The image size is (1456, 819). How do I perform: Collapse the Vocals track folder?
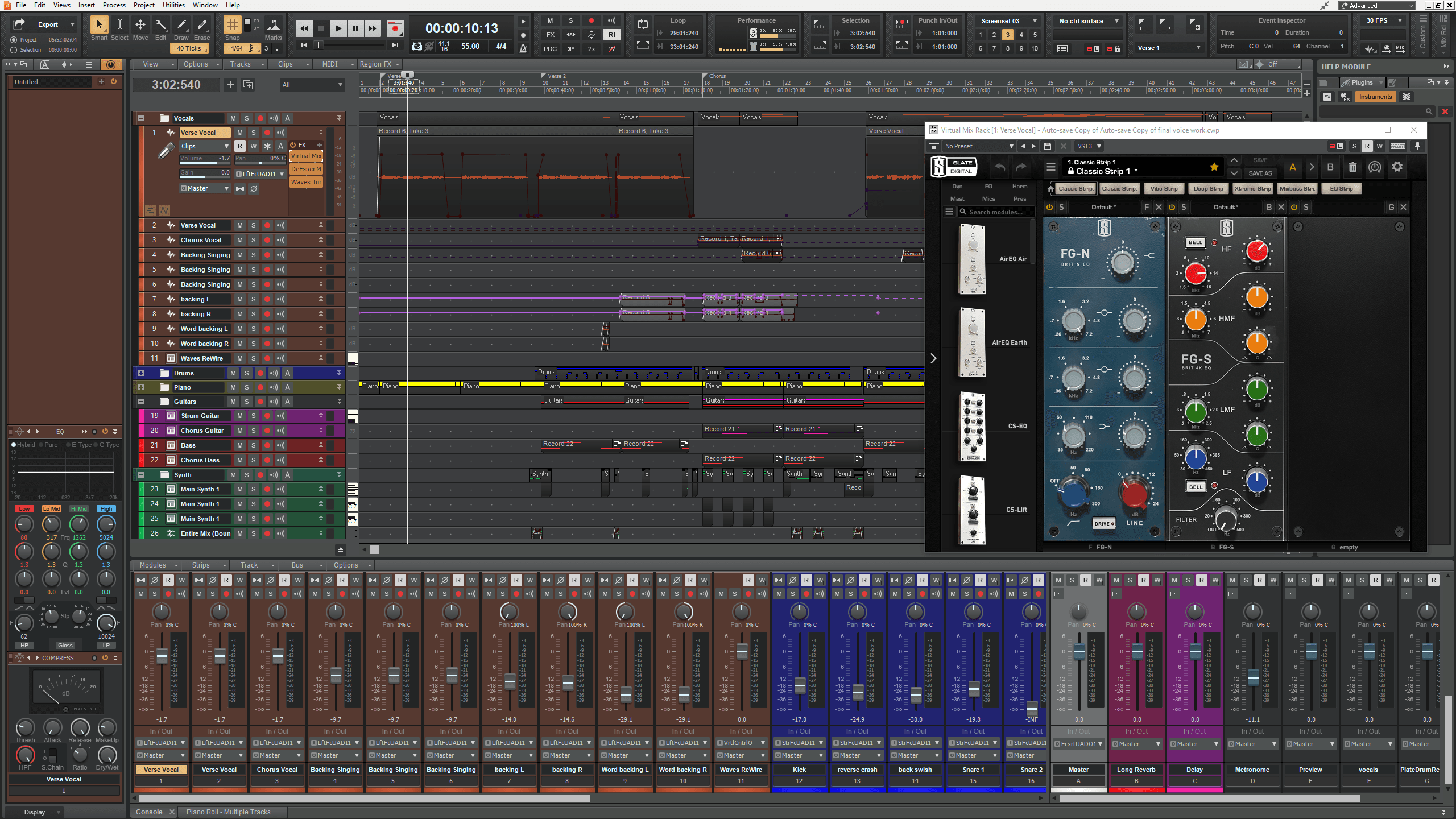[141, 118]
